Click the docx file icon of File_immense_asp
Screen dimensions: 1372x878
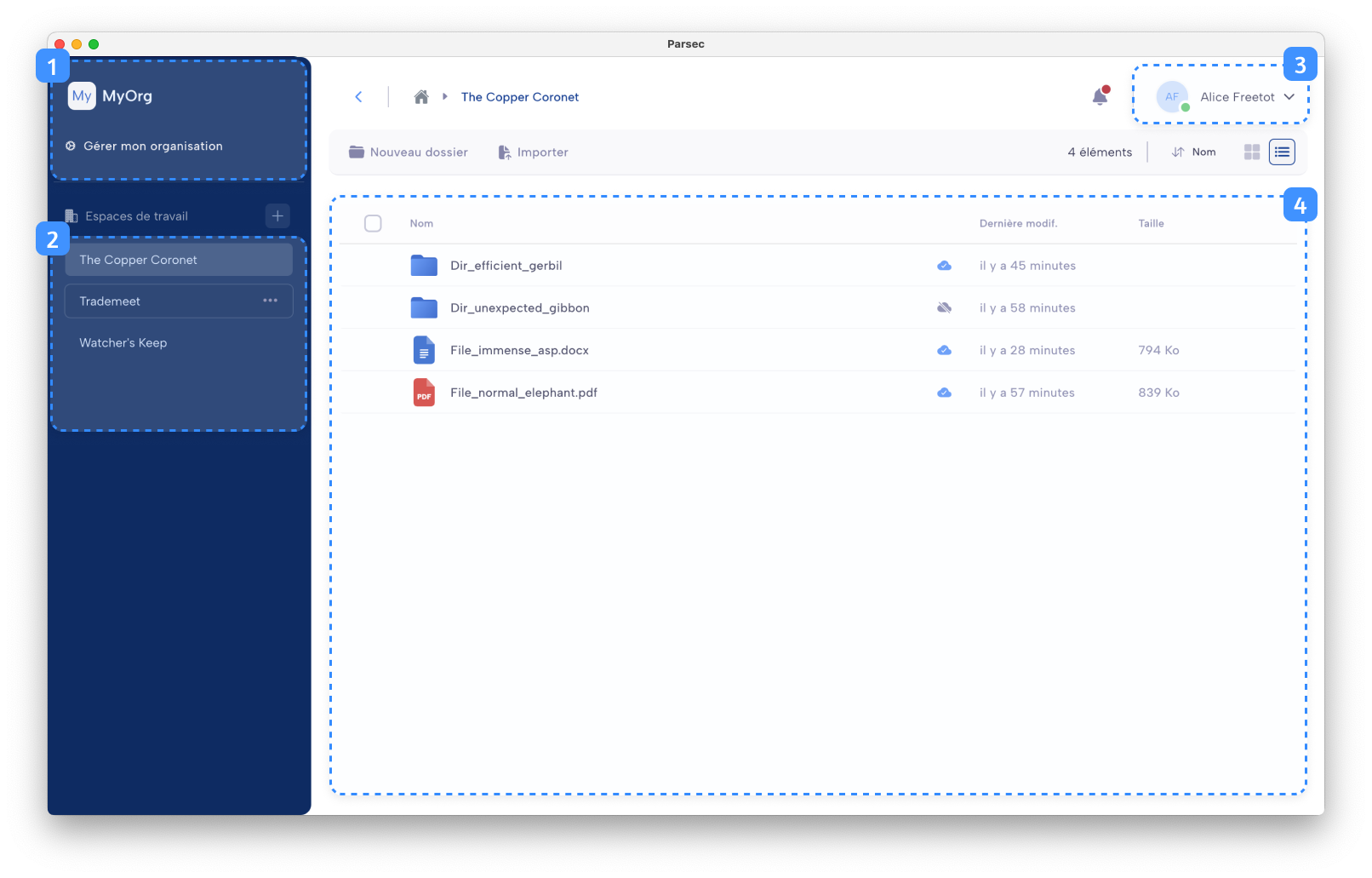424,350
